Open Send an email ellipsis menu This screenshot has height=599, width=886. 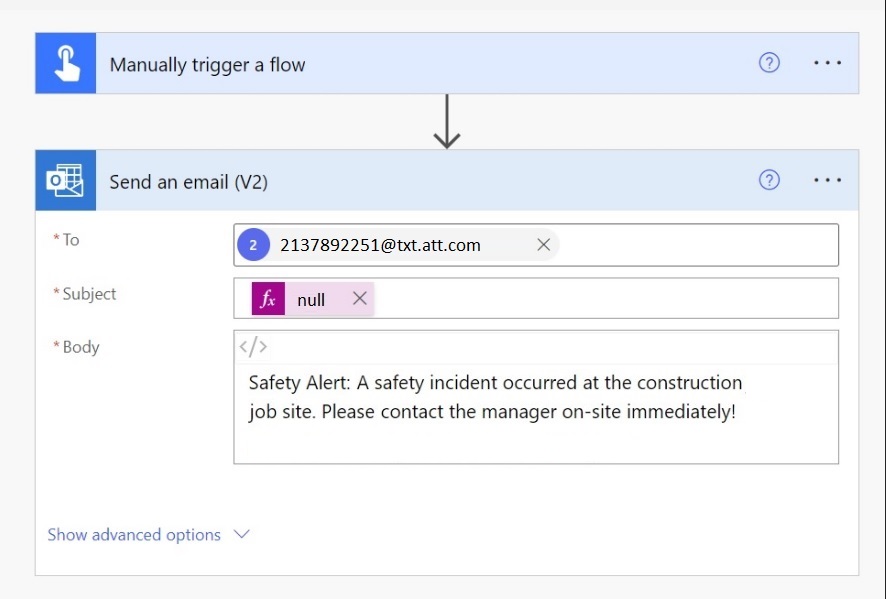[x=827, y=180]
